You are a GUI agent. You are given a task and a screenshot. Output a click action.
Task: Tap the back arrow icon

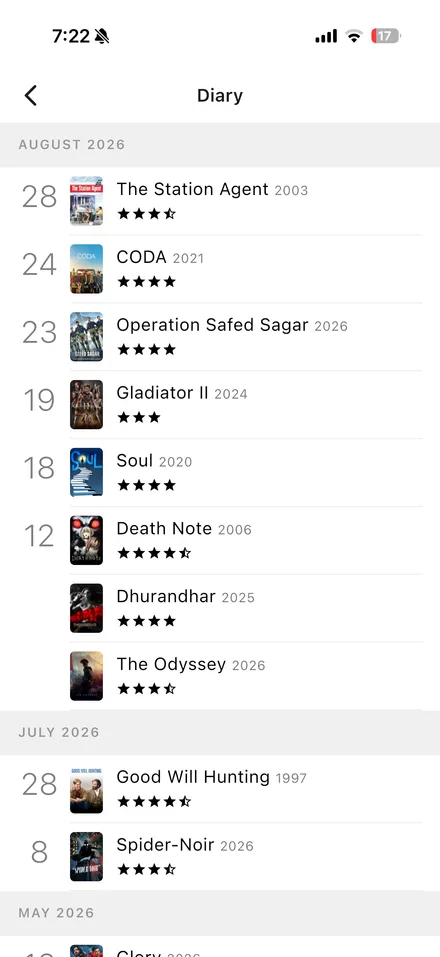point(31,95)
